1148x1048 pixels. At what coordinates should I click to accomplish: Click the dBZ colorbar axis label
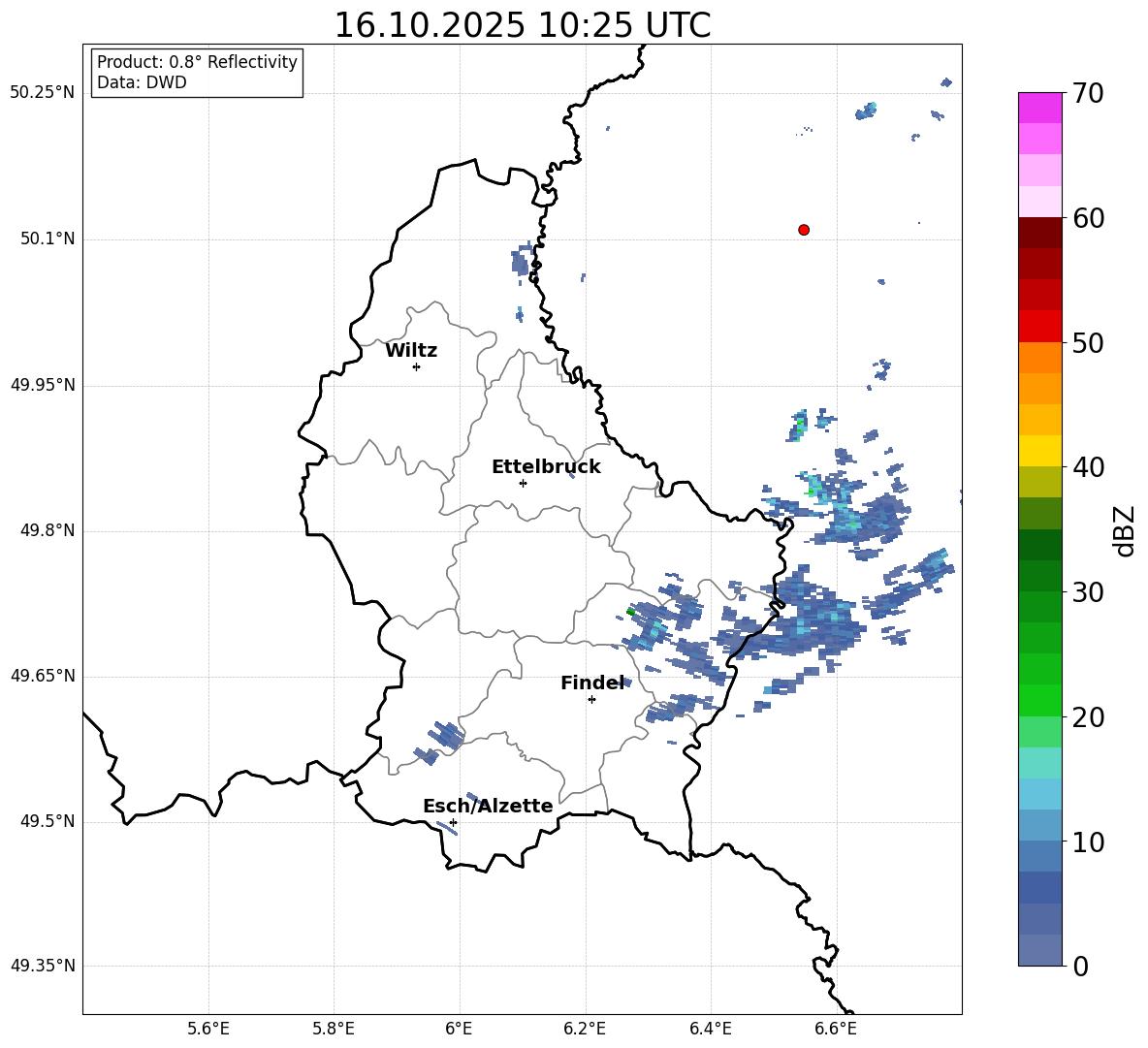pos(1124,530)
